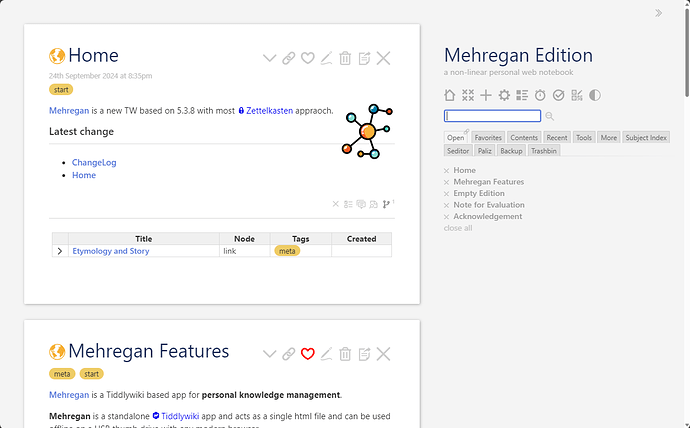This screenshot has height=428, width=690.
Task: Open the ChangeLog link
Action: (x=94, y=162)
